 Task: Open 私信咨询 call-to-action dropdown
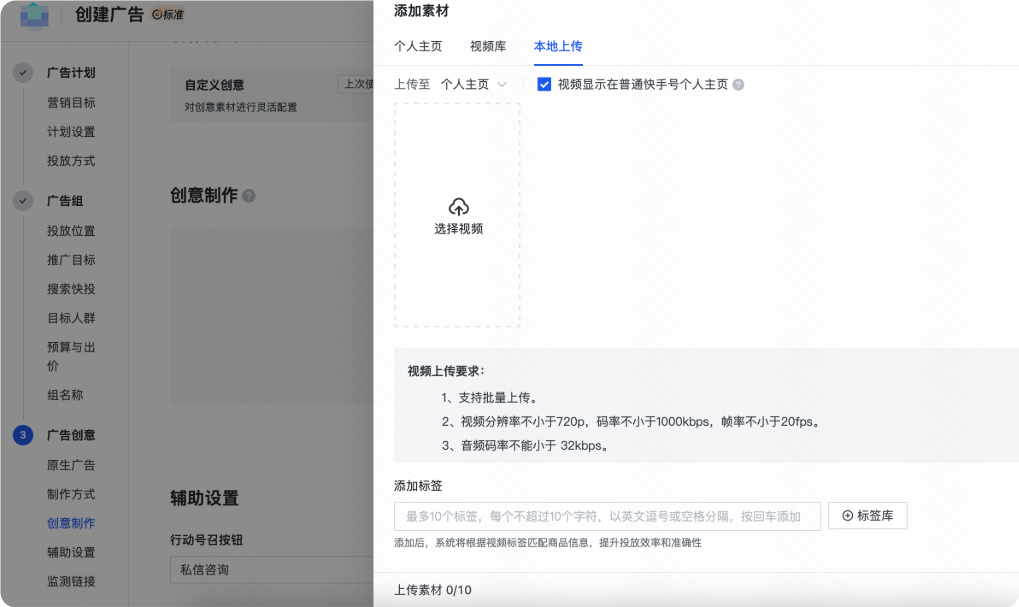pos(272,570)
